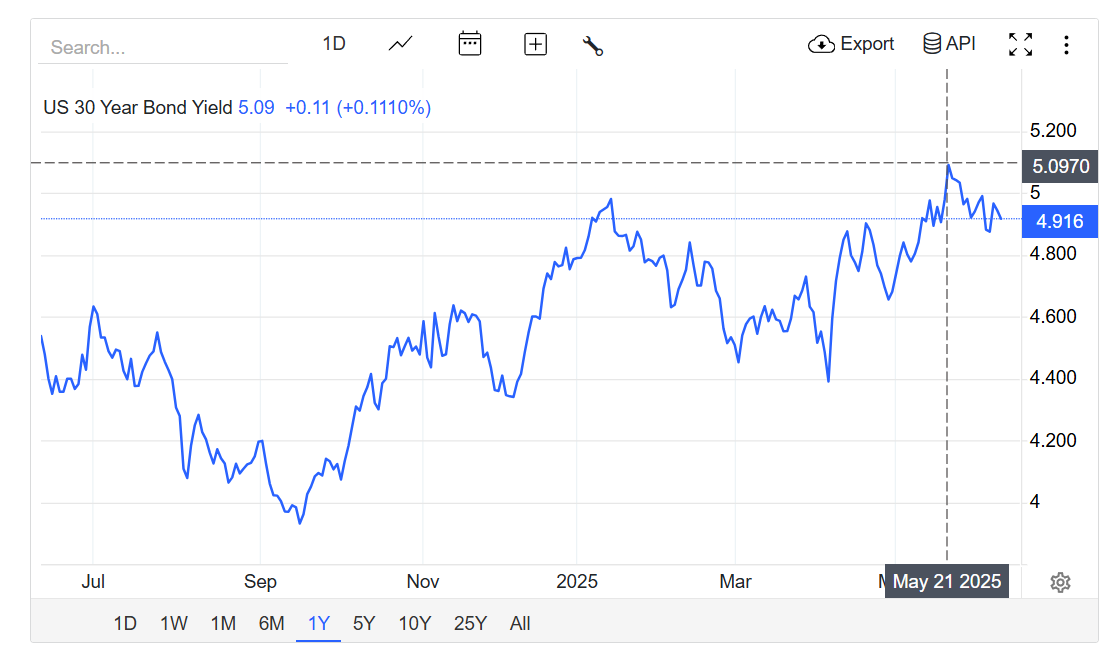Screen dimensions: 1120x661
Task: Open the line chart type selector
Action: click(401, 44)
